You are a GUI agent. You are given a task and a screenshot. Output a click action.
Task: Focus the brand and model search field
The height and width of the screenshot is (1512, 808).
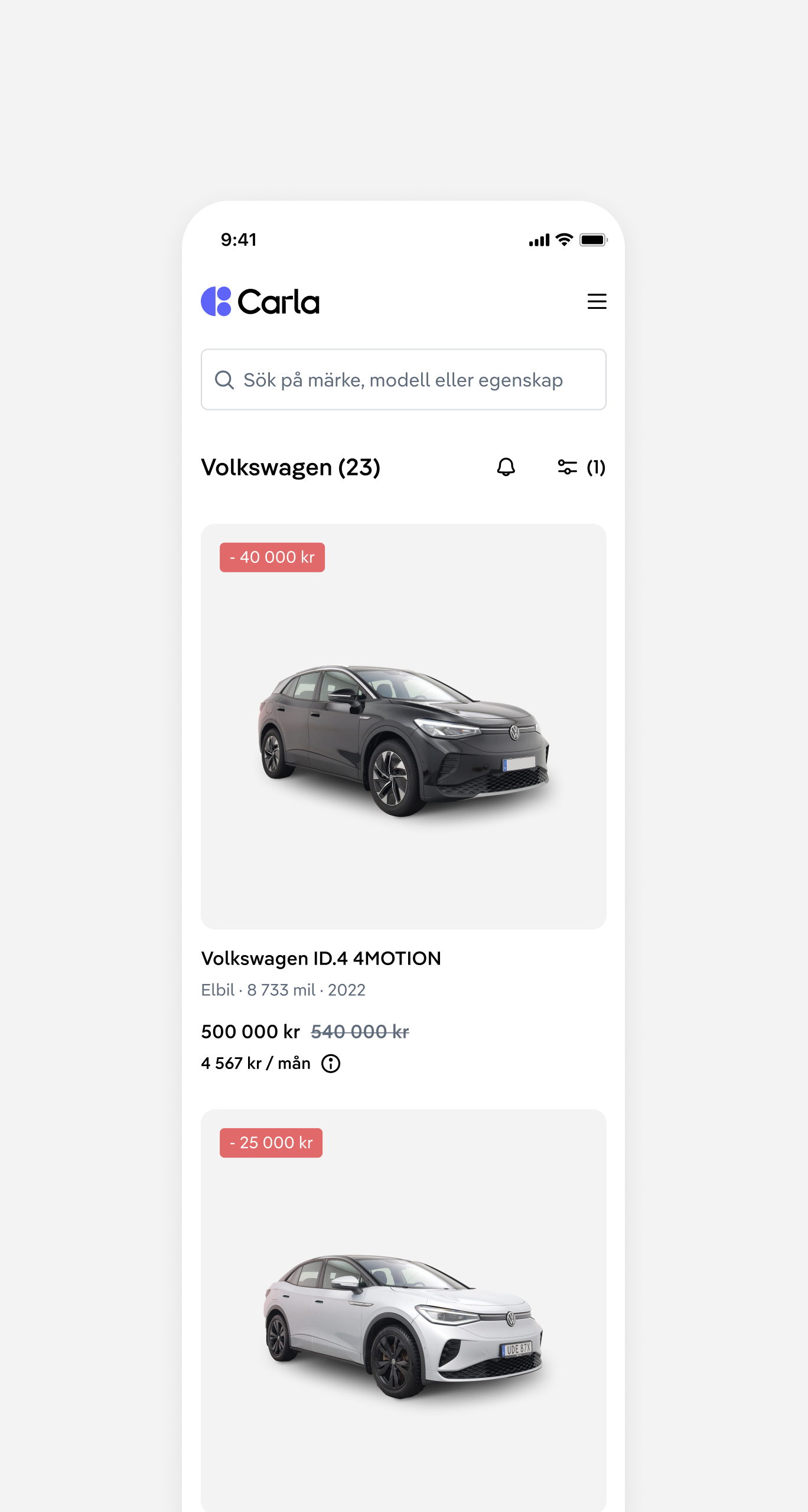[x=403, y=380]
